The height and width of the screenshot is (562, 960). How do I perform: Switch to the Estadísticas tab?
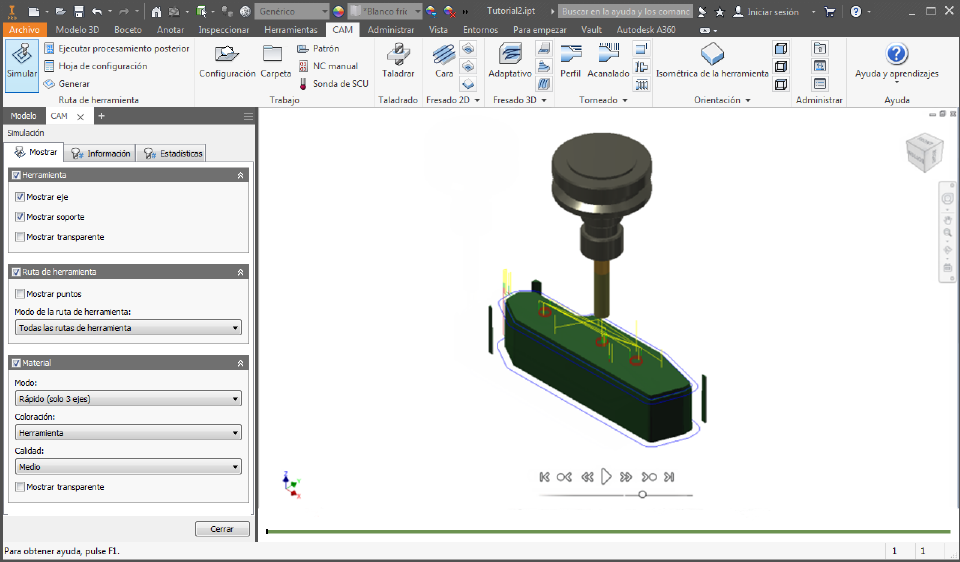coord(173,153)
